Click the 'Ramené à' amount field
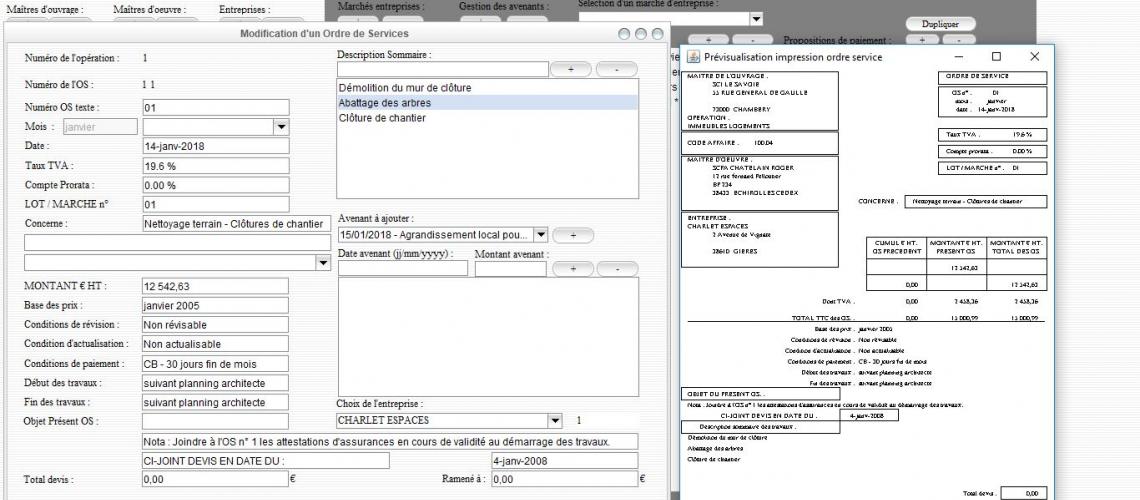Image resolution: width=1140 pixels, height=500 pixels. [x=565, y=480]
